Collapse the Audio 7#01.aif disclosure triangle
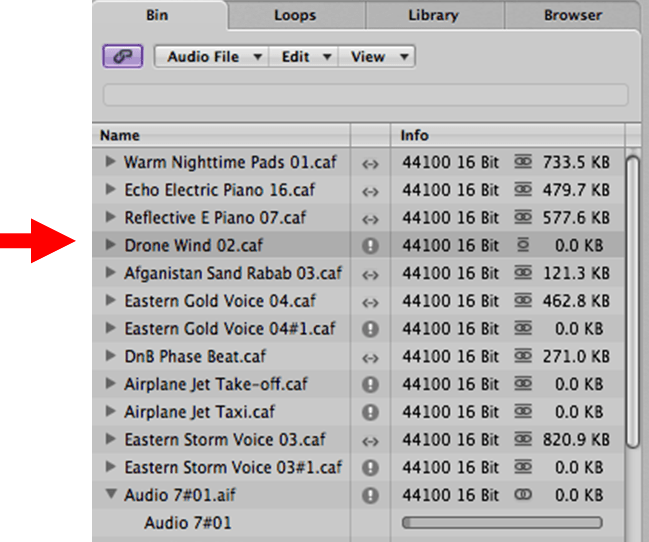649x542 pixels. click(x=110, y=495)
